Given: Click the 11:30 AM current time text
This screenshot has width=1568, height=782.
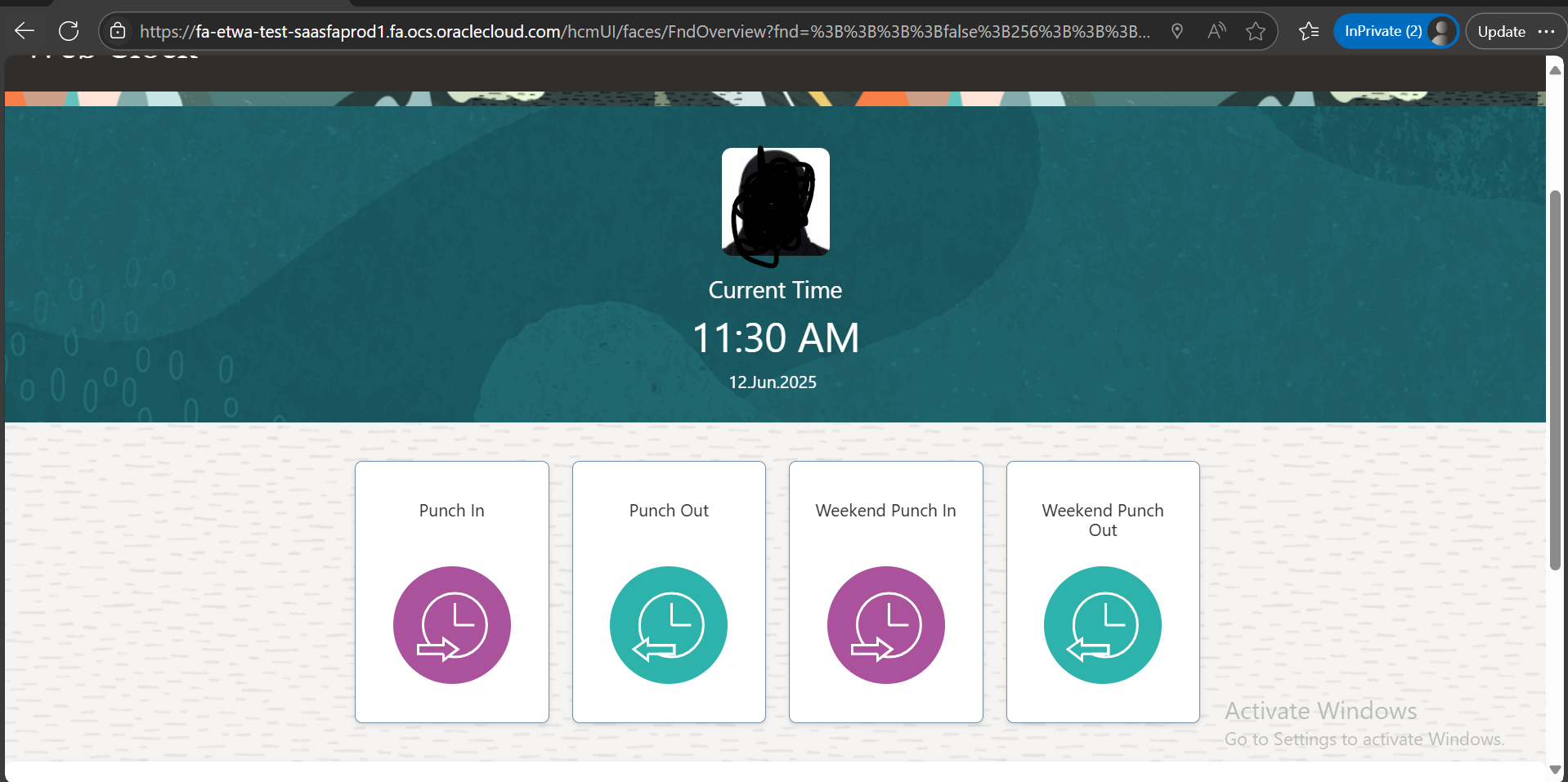Looking at the screenshot, I should 775,337.
